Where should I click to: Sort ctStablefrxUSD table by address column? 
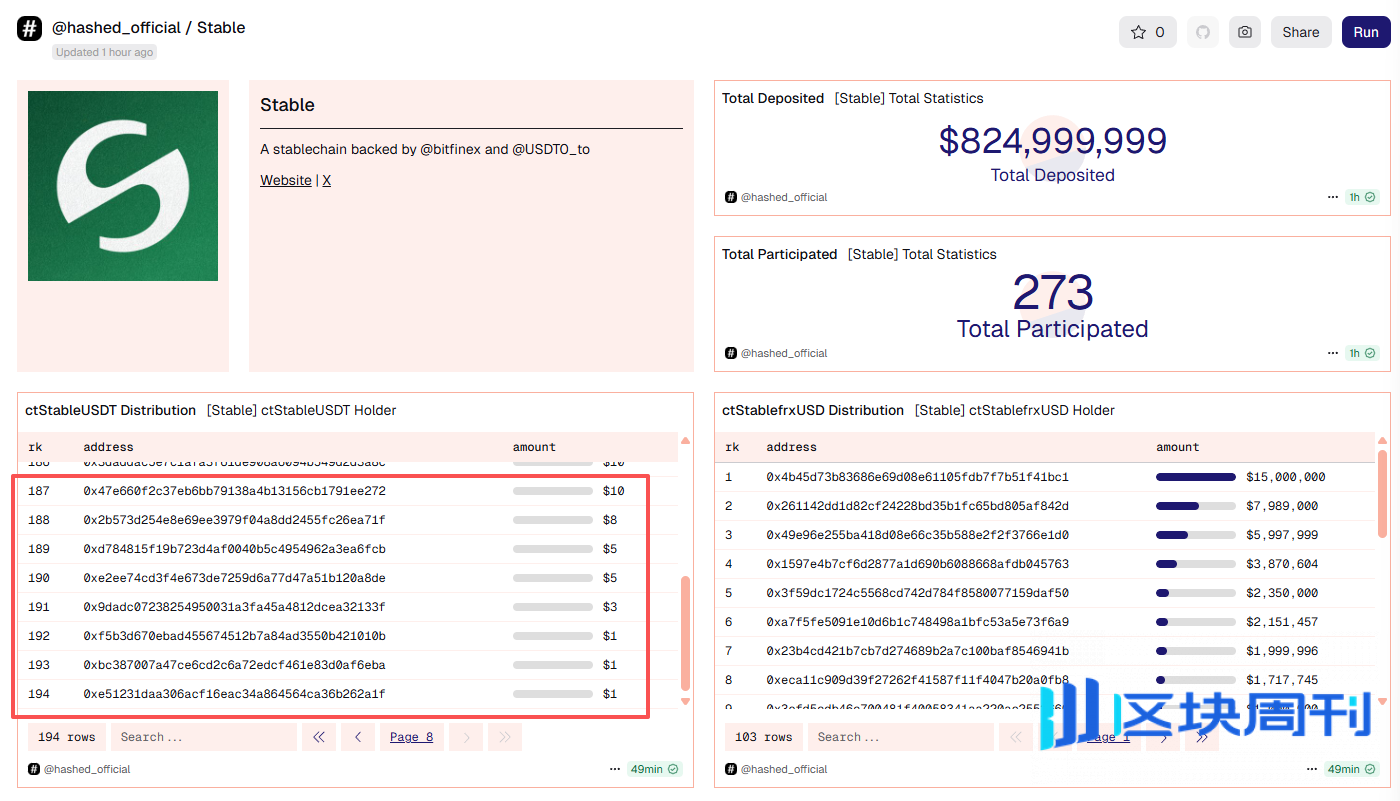791,447
